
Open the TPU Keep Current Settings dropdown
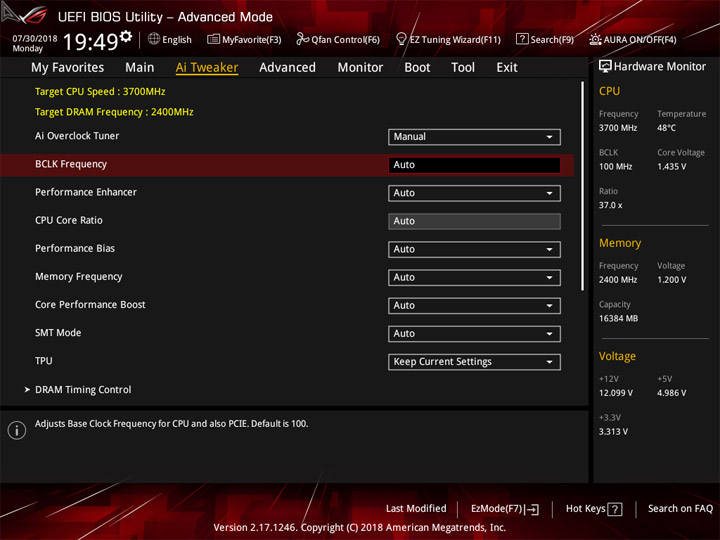pos(474,362)
